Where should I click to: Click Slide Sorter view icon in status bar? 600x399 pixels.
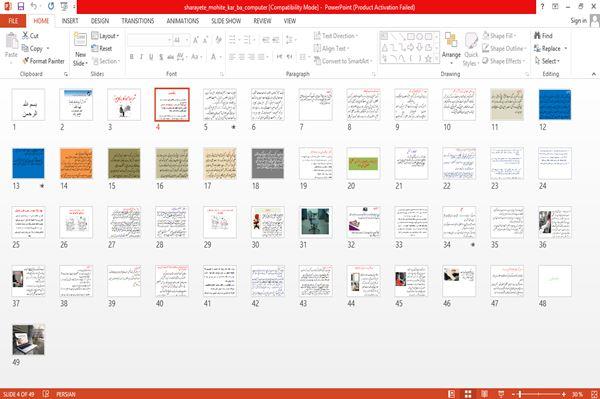tap(468, 394)
